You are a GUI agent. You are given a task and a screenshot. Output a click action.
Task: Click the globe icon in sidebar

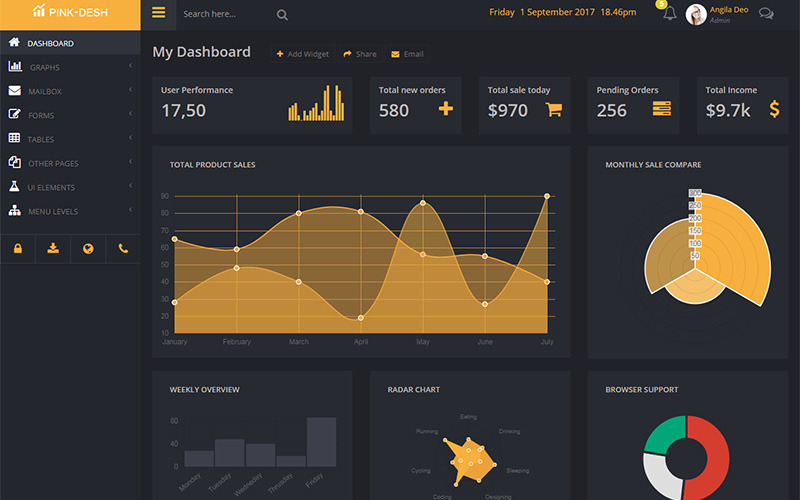[x=88, y=248]
